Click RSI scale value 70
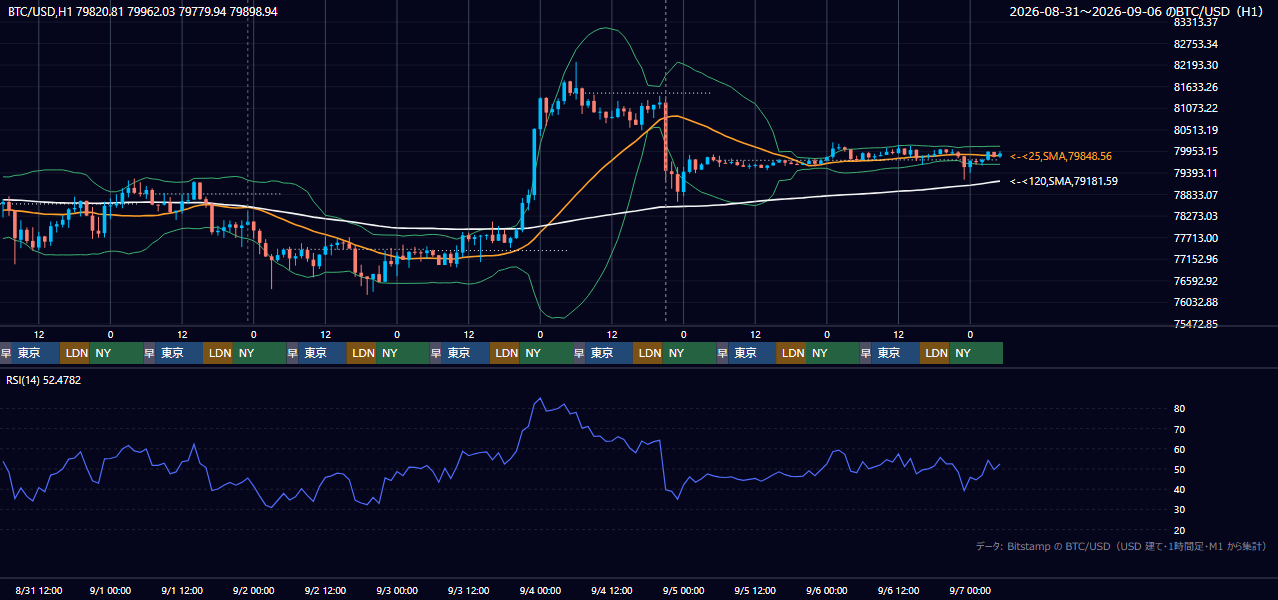Screen dimensions: 1278x600 (1180, 429)
